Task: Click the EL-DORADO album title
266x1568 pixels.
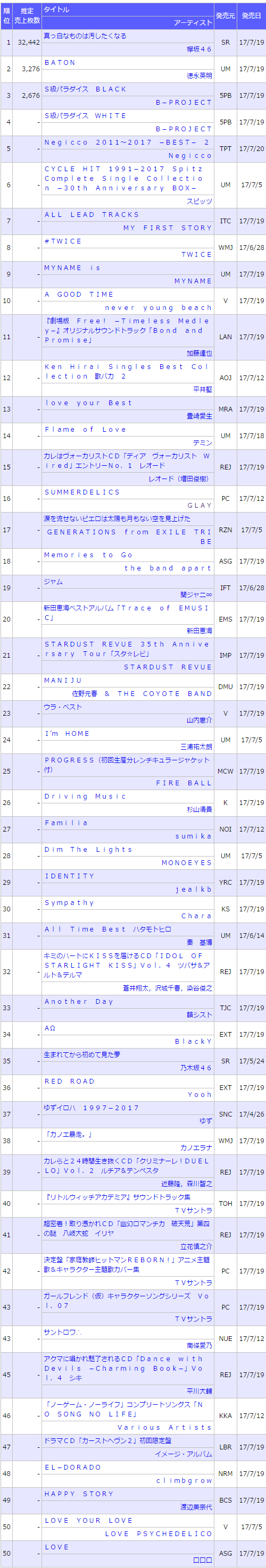Action: (x=72, y=1467)
